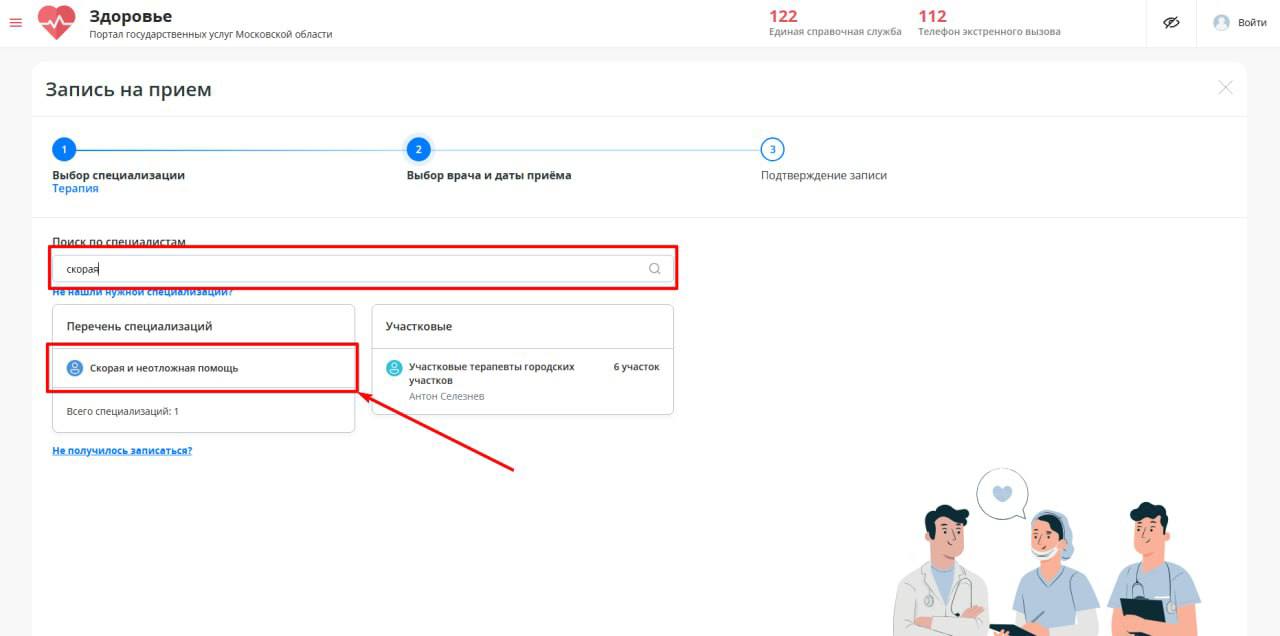Screen dimensions: 1280x636
Task: Click the search magnifier icon
Action: tap(655, 268)
